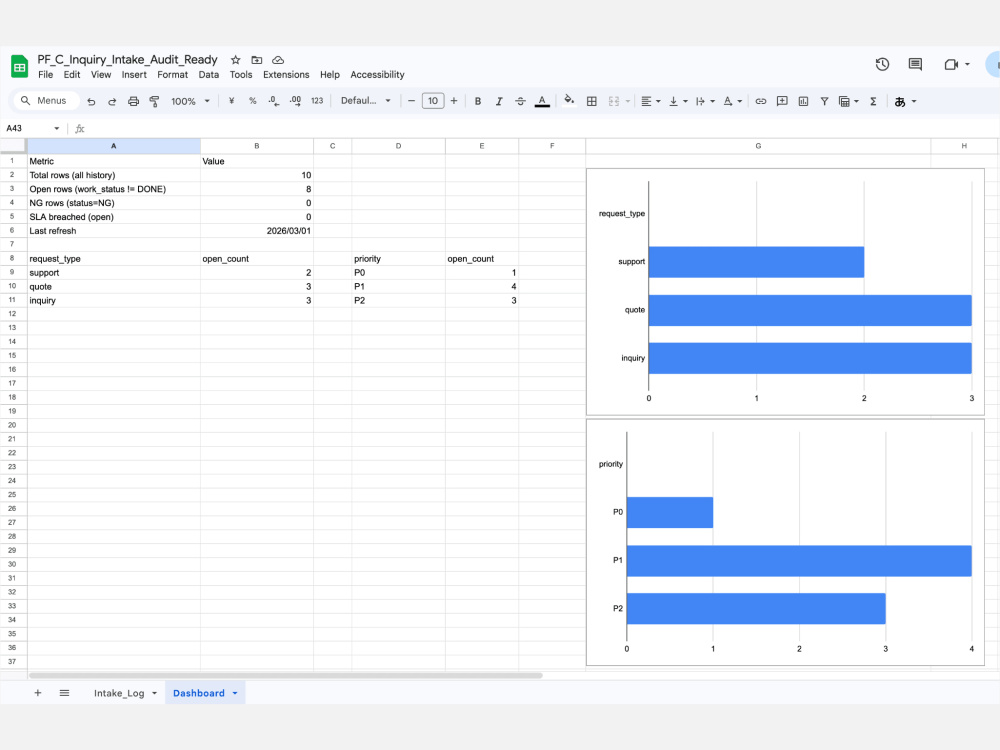The image size is (1000, 750).
Task: Open the Name box dropdown arrow
Action: (x=57, y=128)
